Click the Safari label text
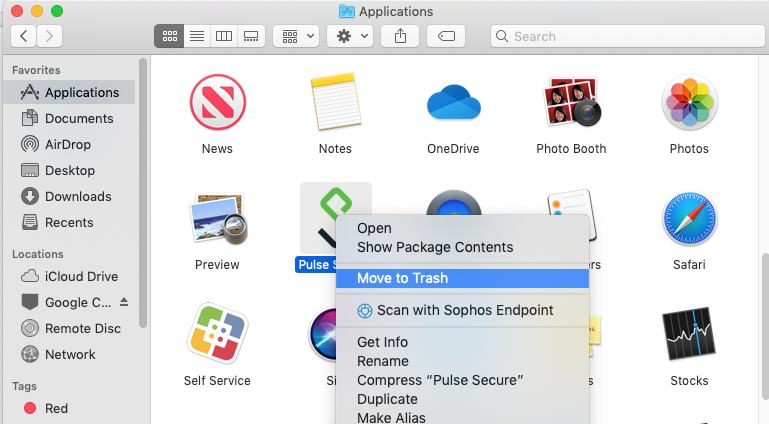 689,265
